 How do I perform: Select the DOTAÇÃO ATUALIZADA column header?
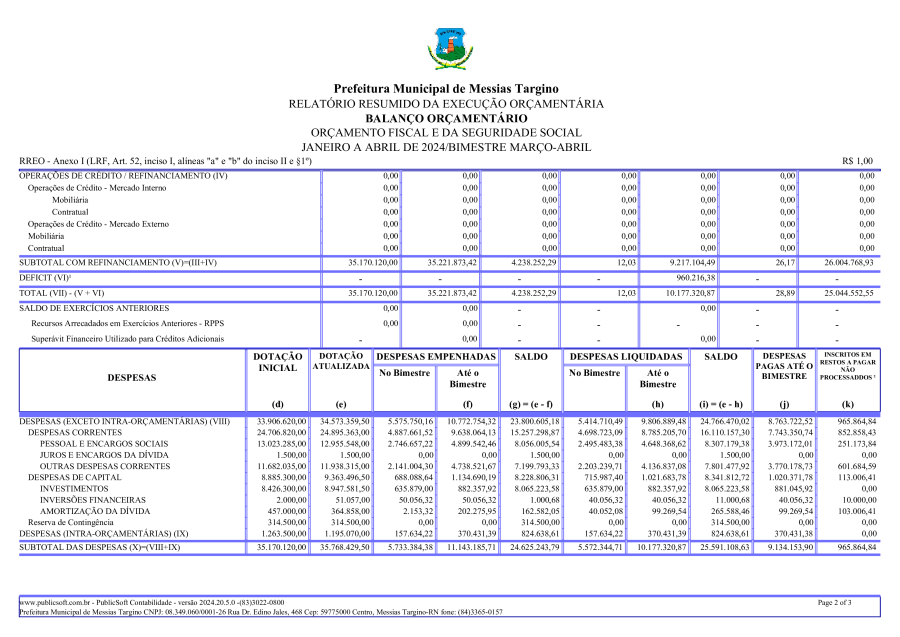click(341, 362)
